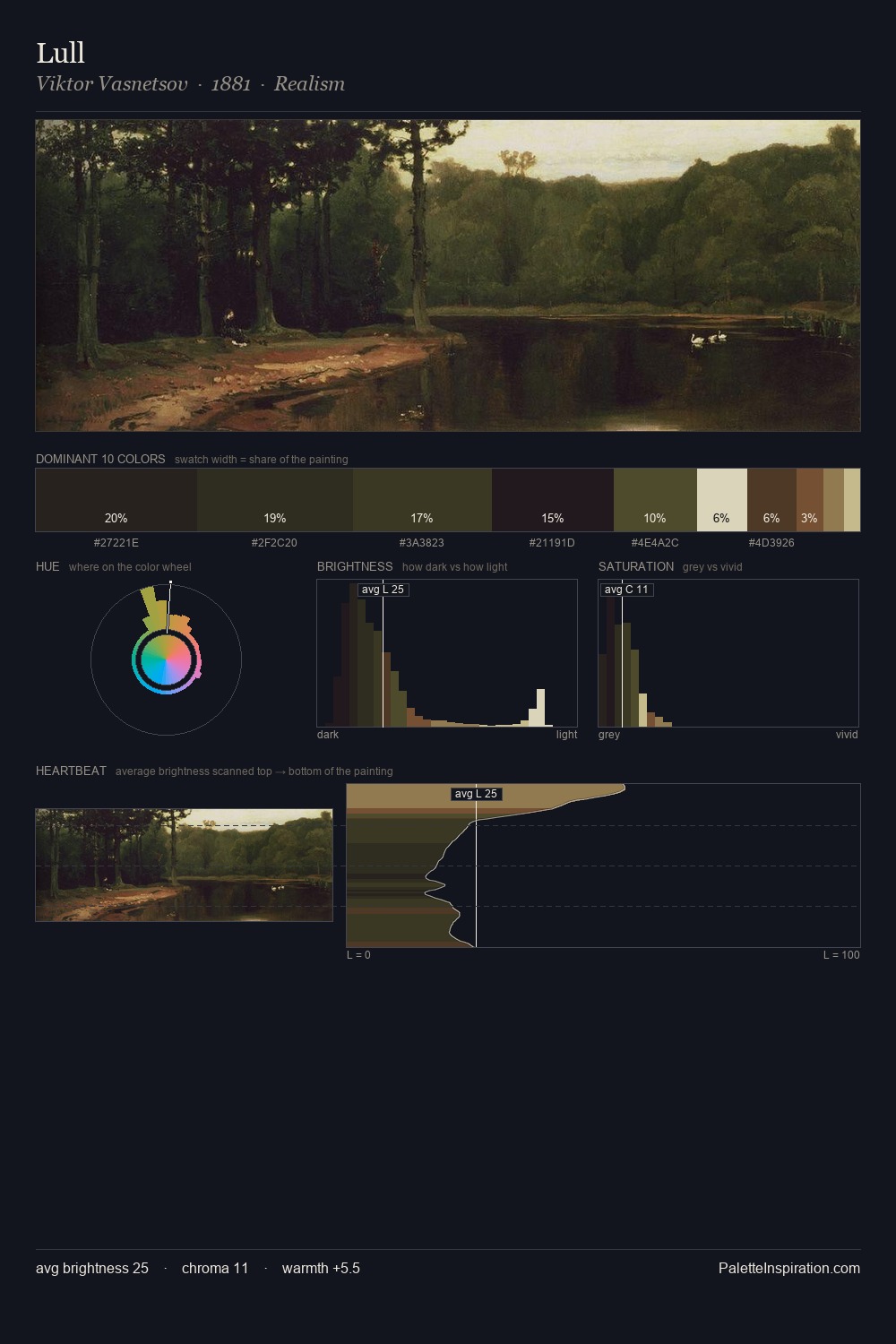Click hex code #3A3823 label
Screen dimensions: 896x1344
(x=422, y=543)
